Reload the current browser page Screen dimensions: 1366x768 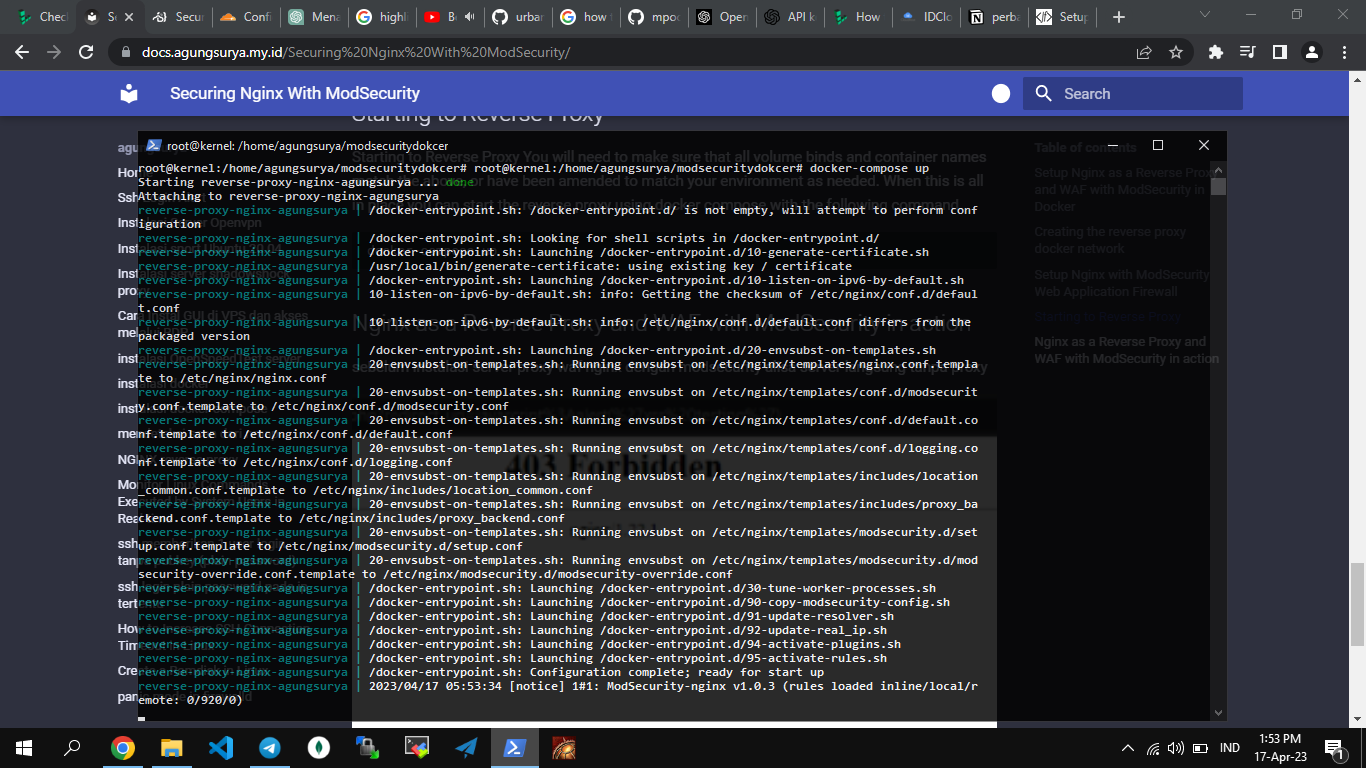click(87, 52)
